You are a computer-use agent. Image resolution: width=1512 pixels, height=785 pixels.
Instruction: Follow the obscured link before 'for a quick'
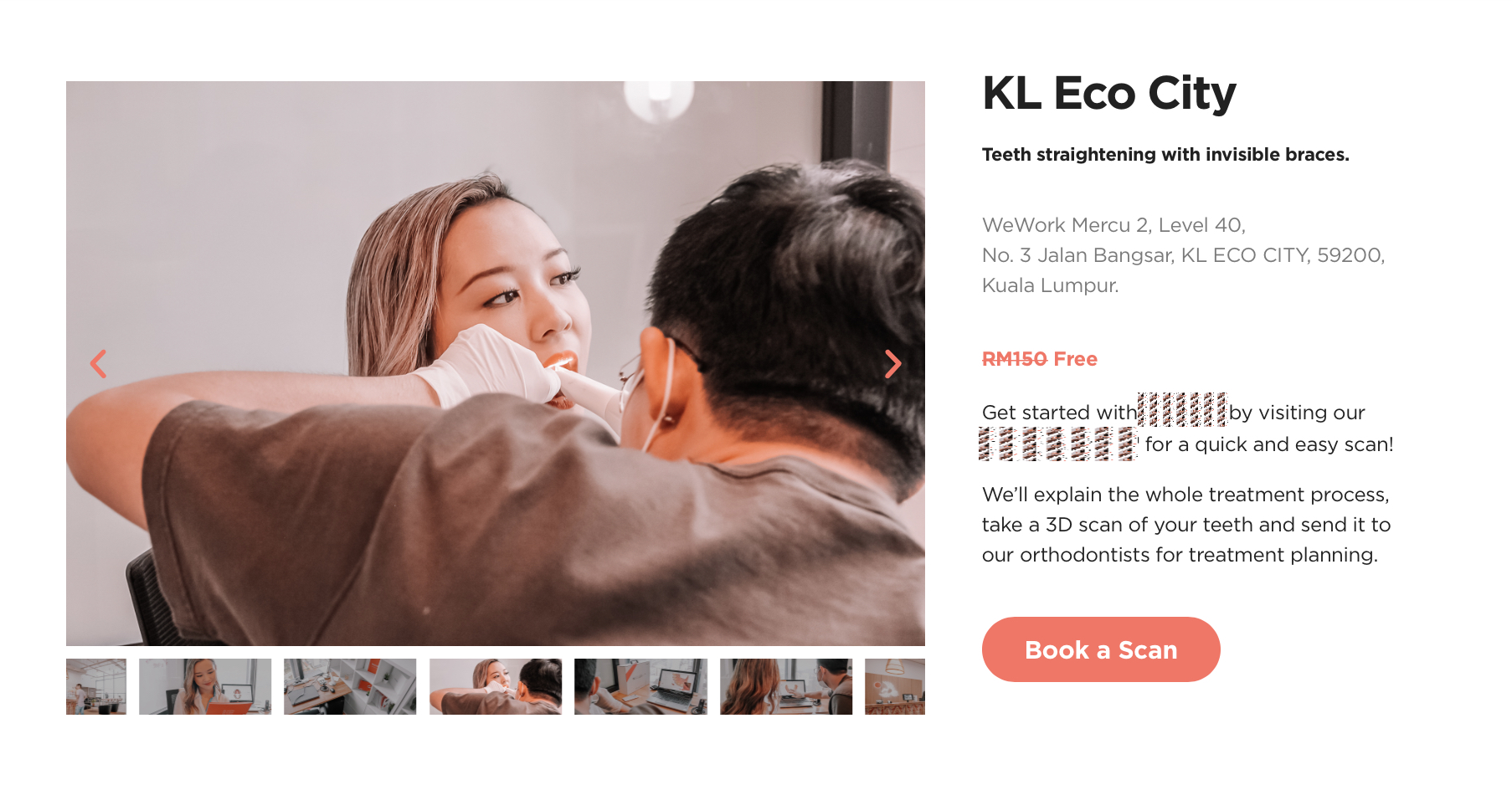pyautogui.click(x=1059, y=444)
